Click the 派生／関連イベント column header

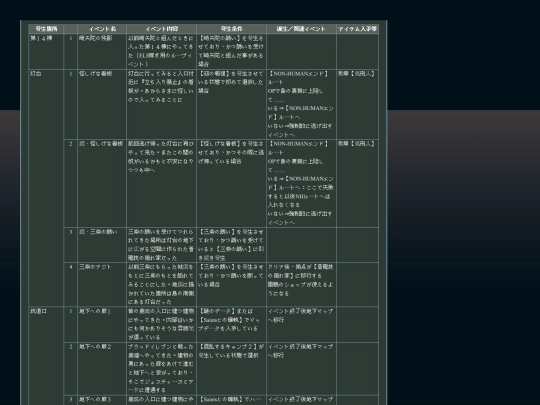click(301, 29)
